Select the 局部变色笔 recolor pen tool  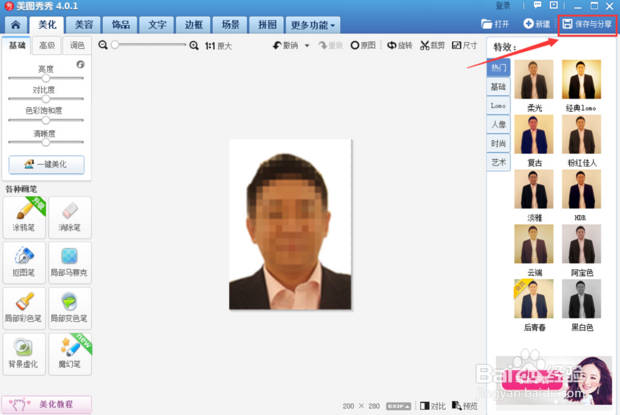coord(70,308)
